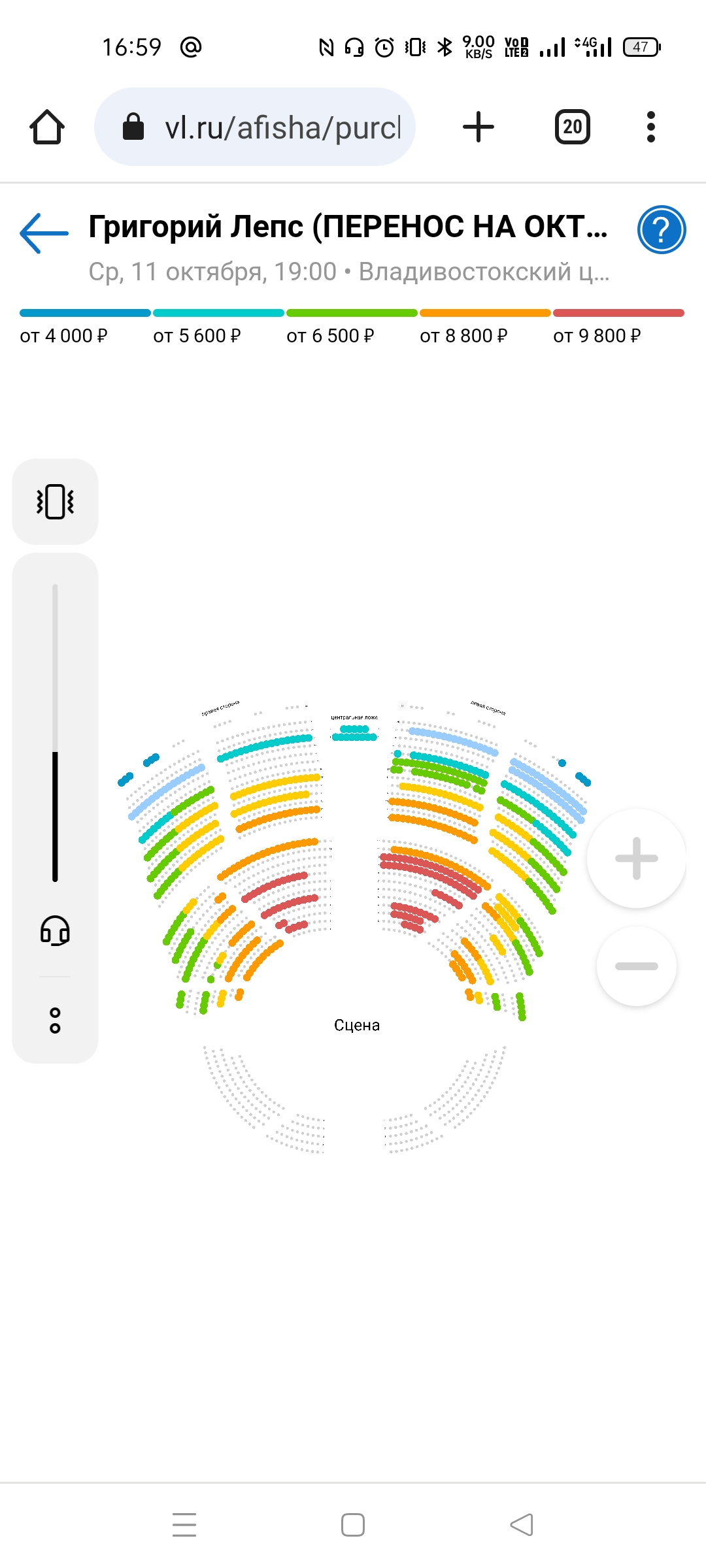The image size is (706, 1568).
Task: Tap the vl.ru address bar
Action: [255, 127]
